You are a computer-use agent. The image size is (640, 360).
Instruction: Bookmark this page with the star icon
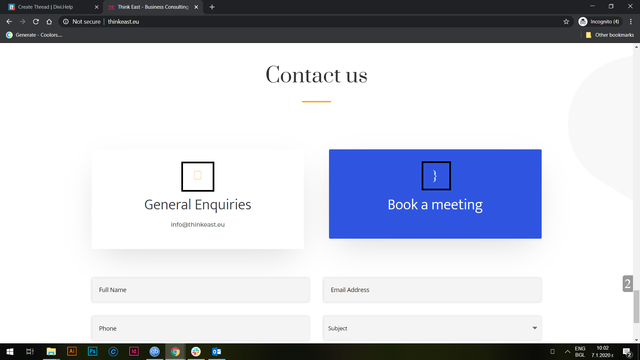click(x=566, y=22)
